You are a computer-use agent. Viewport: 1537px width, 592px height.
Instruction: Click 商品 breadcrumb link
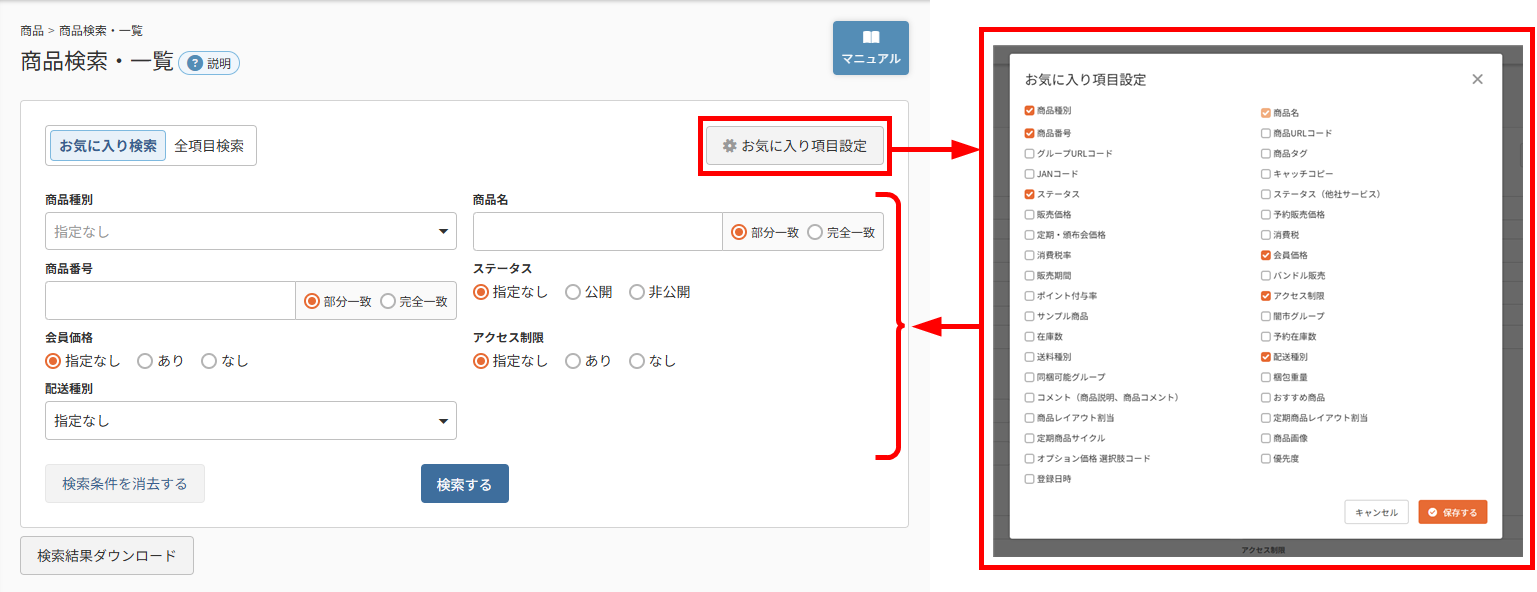point(32,31)
